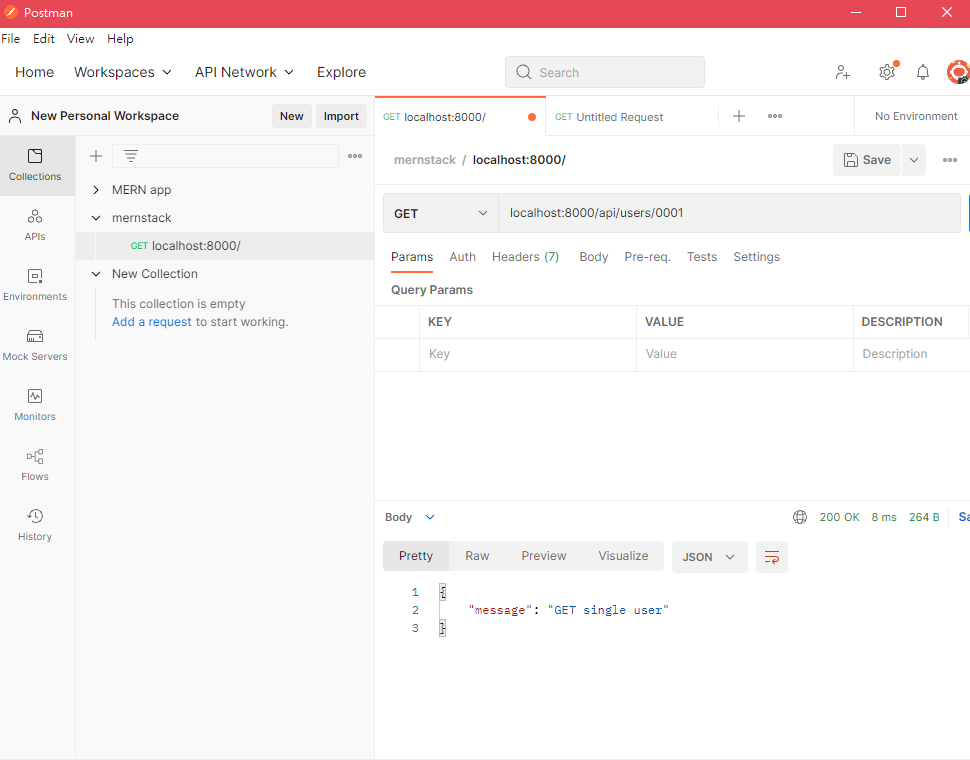Open the HTTP method GET dropdown

click(x=440, y=213)
